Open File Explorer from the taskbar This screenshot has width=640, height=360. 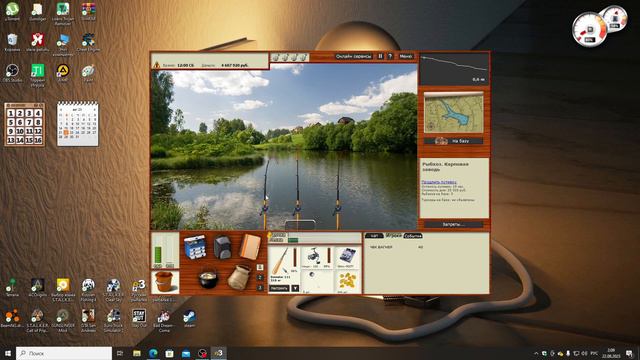(x=137, y=353)
